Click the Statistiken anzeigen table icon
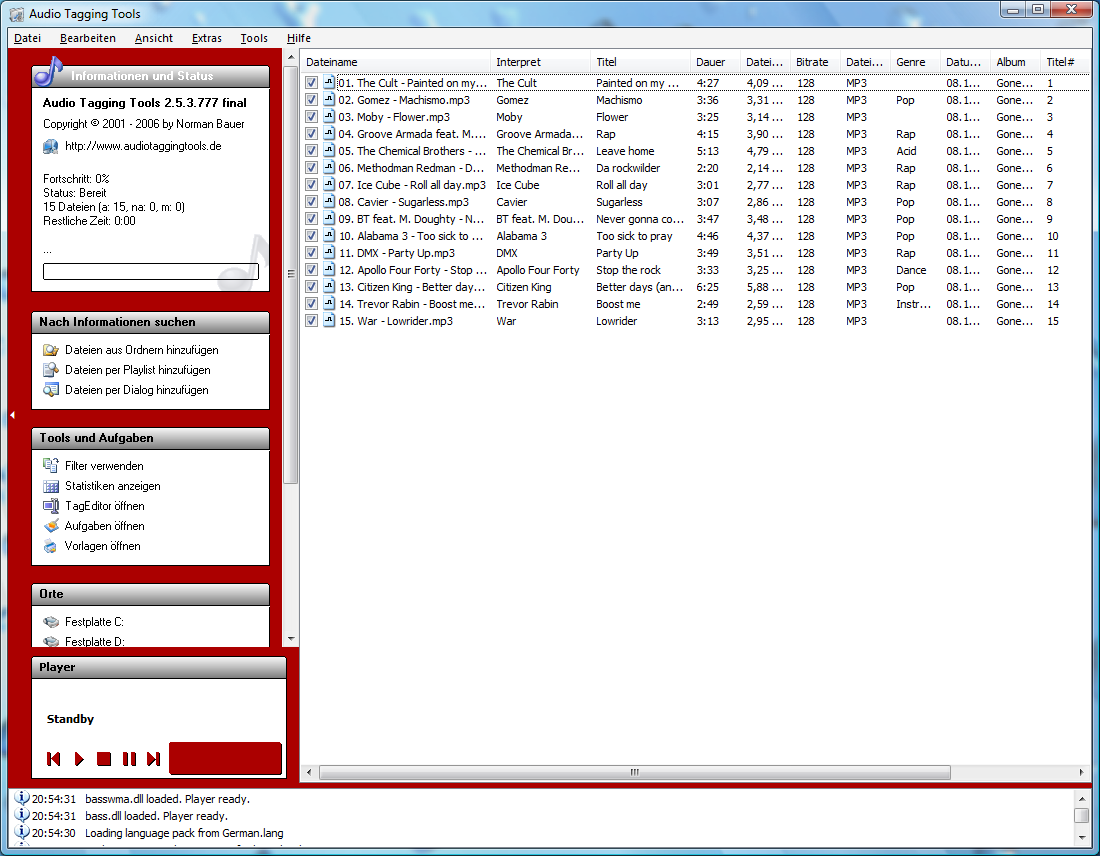The image size is (1100, 856). point(51,486)
